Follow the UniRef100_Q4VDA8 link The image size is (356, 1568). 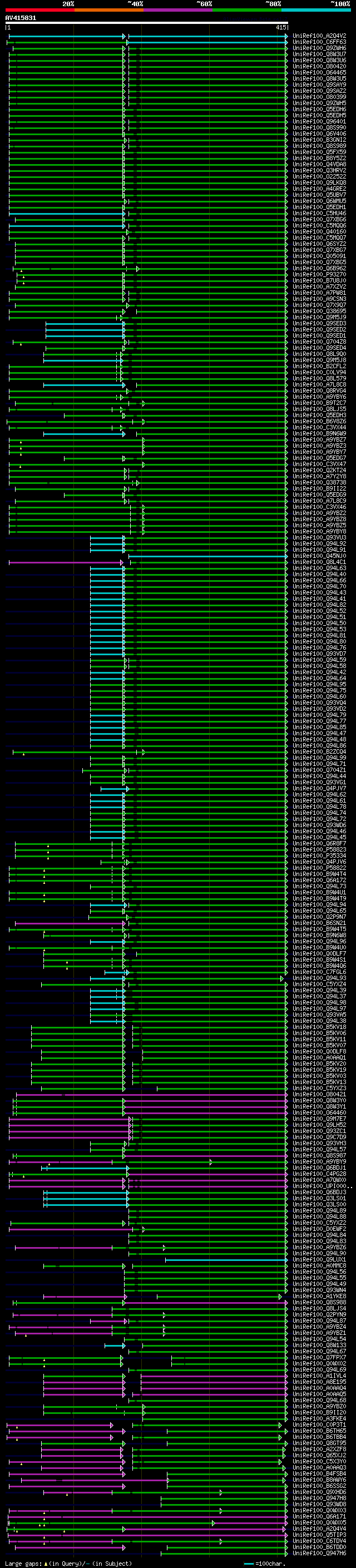coord(319,164)
